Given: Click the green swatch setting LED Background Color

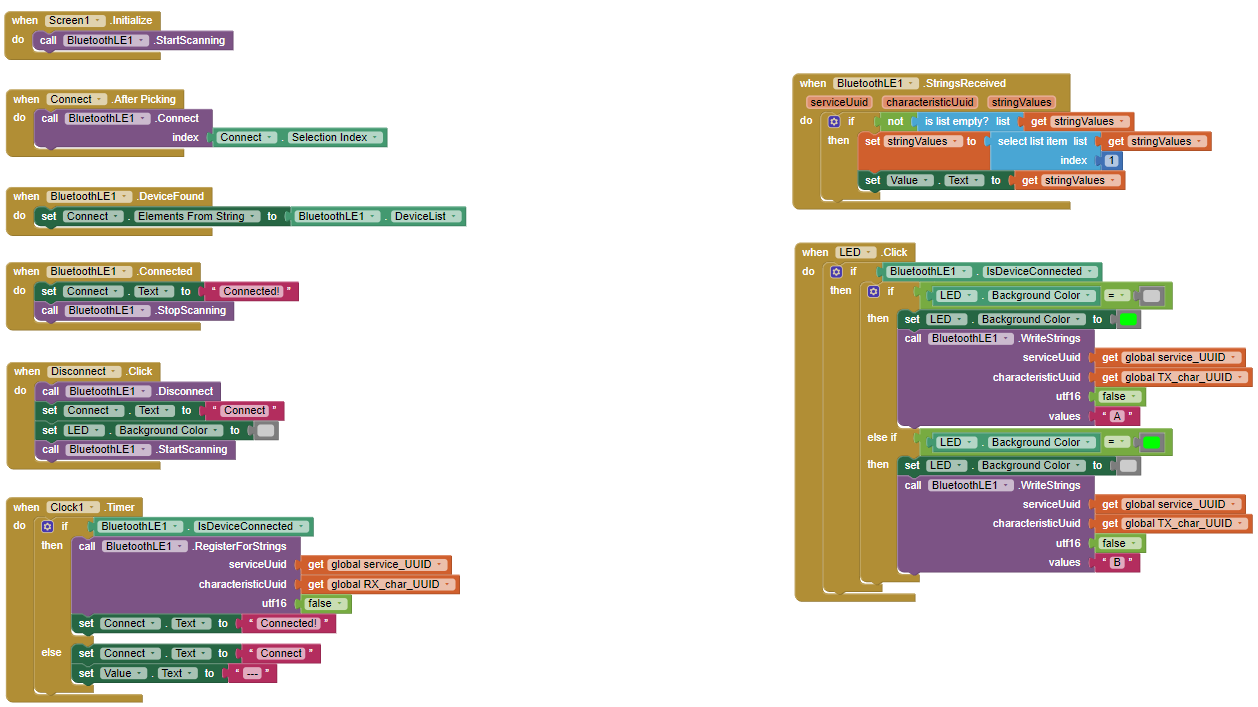Looking at the screenshot, I should tap(1127, 320).
